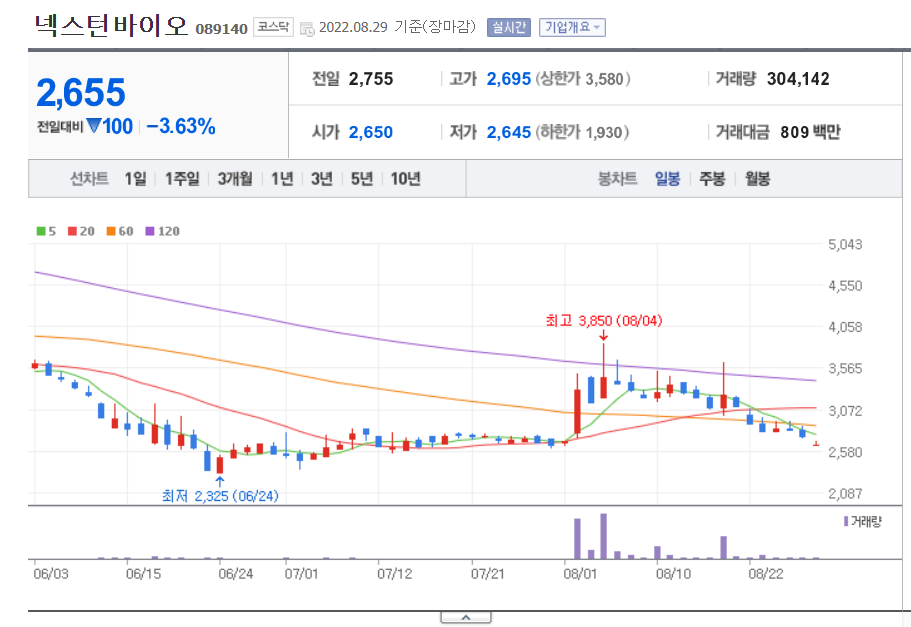Switch to the 월봉 candlestick chart
The image size is (911, 627).
pos(758,179)
